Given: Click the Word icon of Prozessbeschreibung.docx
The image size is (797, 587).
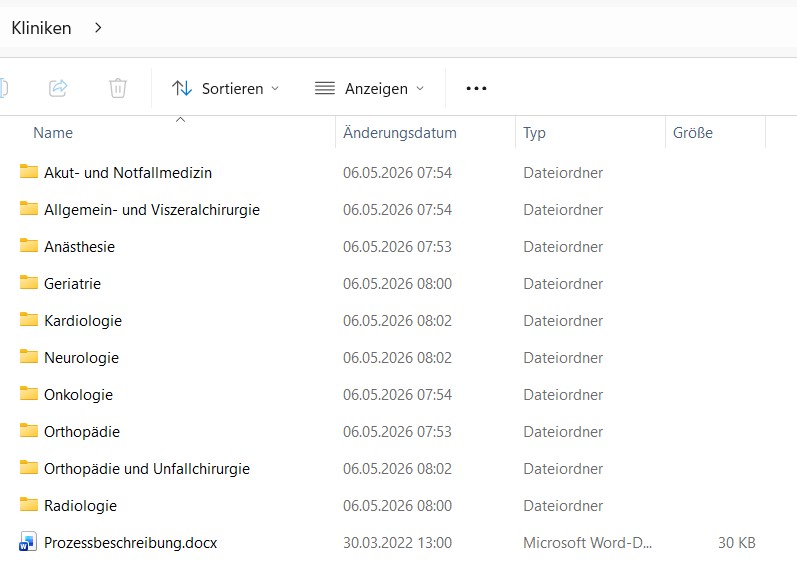Looking at the screenshot, I should (x=28, y=542).
